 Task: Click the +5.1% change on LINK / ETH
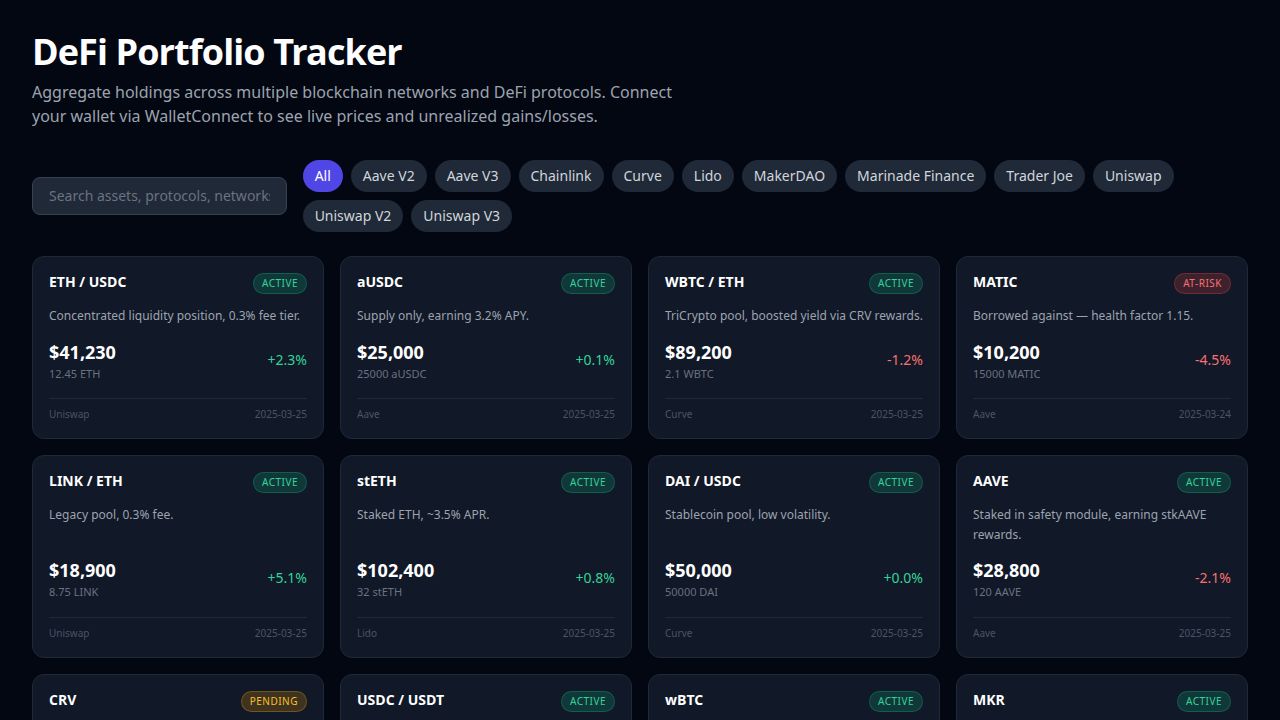click(x=287, y=578)
